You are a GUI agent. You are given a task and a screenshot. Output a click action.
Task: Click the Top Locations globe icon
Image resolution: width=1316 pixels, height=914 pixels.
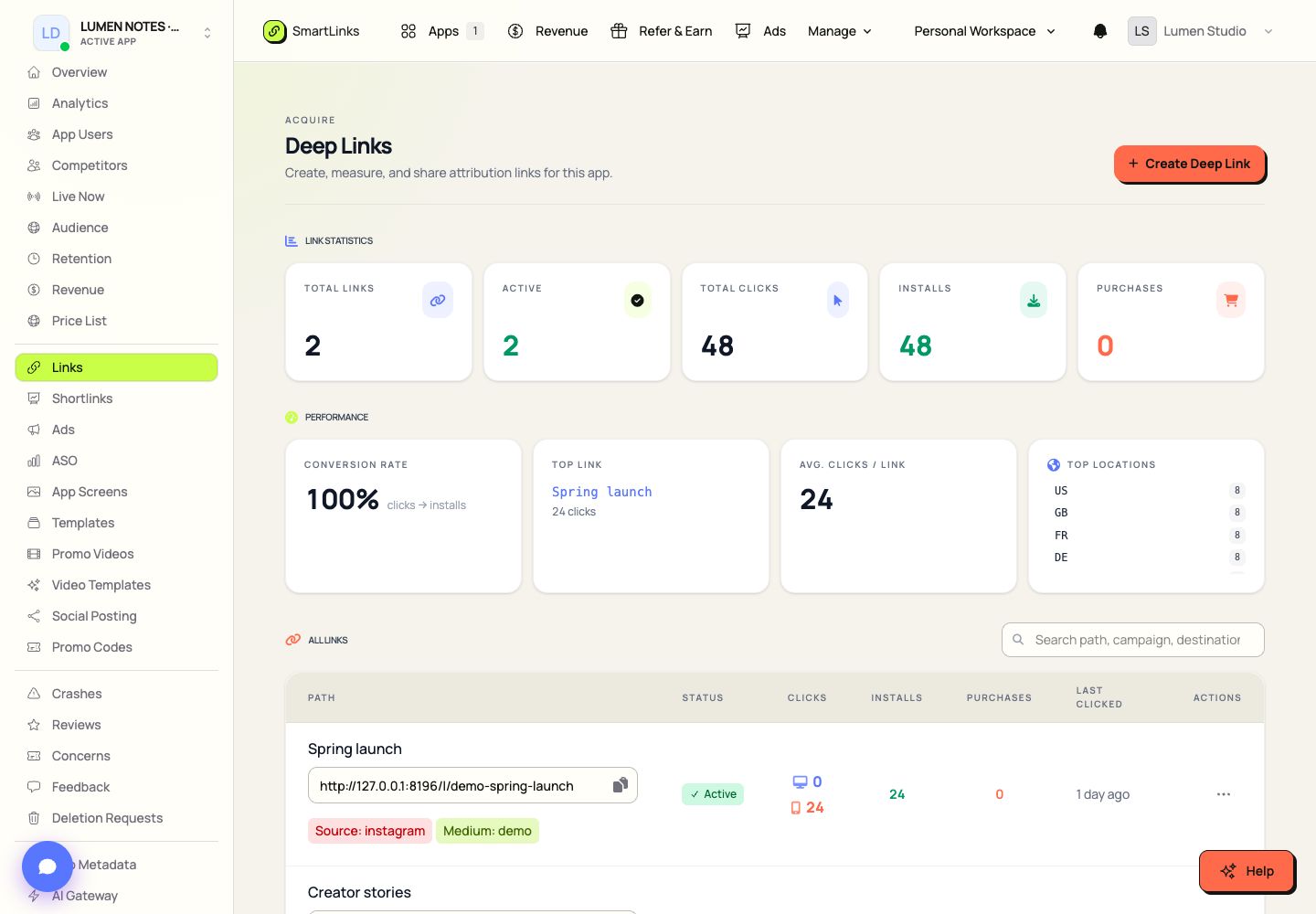(1054, 464)
